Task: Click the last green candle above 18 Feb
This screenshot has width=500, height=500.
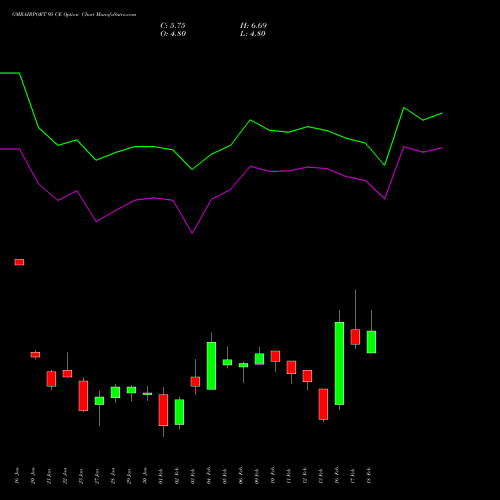Action: (x=371, y=342)
